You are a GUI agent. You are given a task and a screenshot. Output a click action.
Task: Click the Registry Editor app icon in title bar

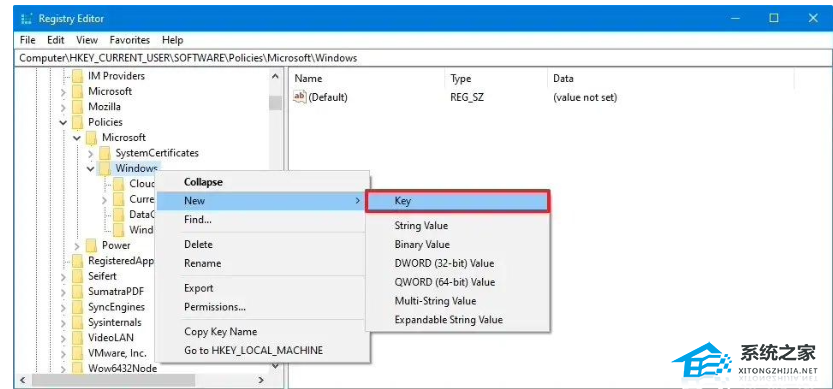[x=26, y=19]
